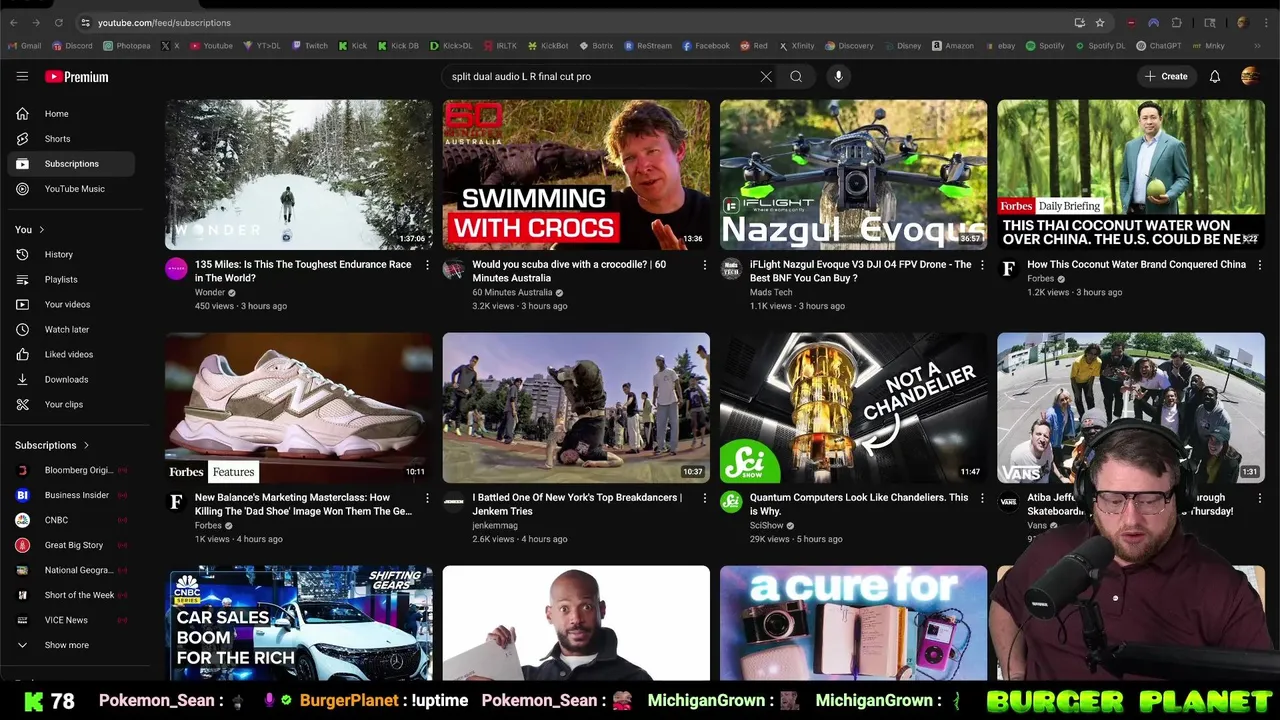Open National Geographic channel in sidebar

pyautogui.click(x=70, y=570)
